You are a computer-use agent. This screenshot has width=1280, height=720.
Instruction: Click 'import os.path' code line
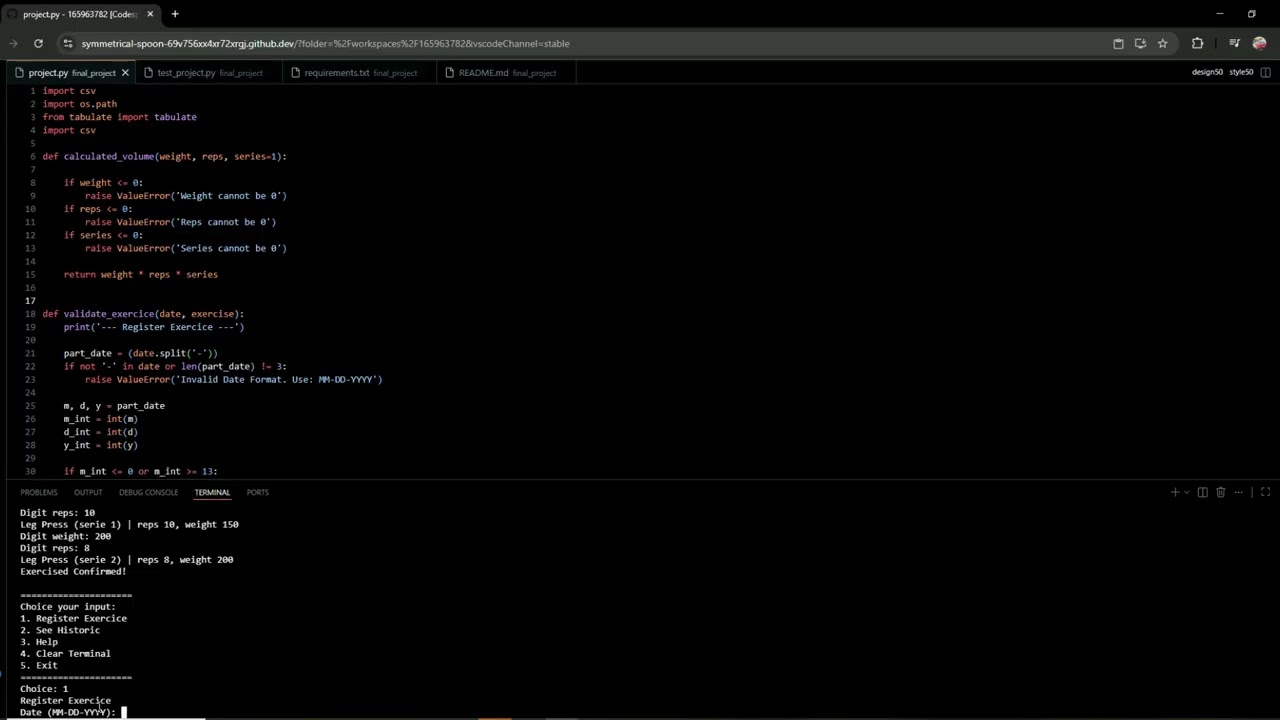point(79,104)
